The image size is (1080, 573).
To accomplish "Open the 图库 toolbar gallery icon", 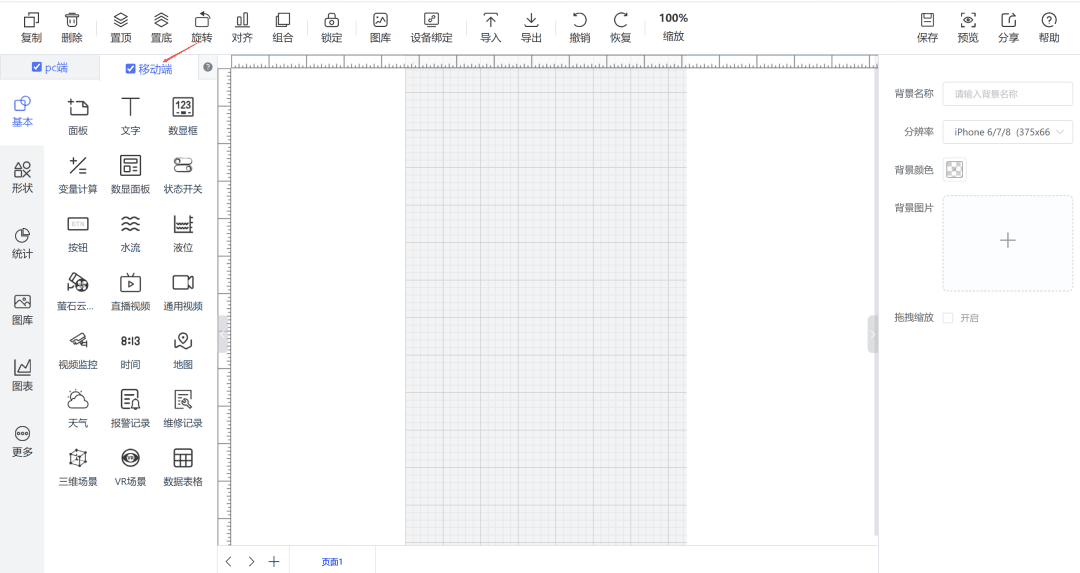I will pyautogui.click(x=380, y=28).
